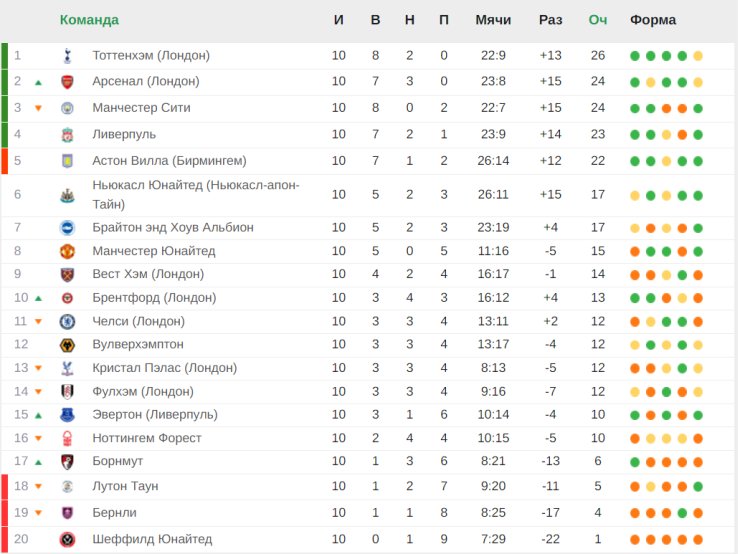Sort table by Оч points header

click(597, 20)
